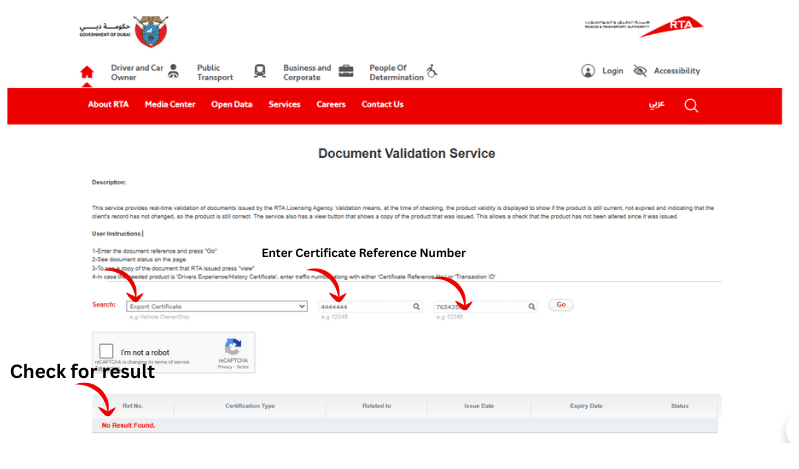799x469 pixels.
Task: Click the Ref.No. column header
Action: tap(132, 406)
